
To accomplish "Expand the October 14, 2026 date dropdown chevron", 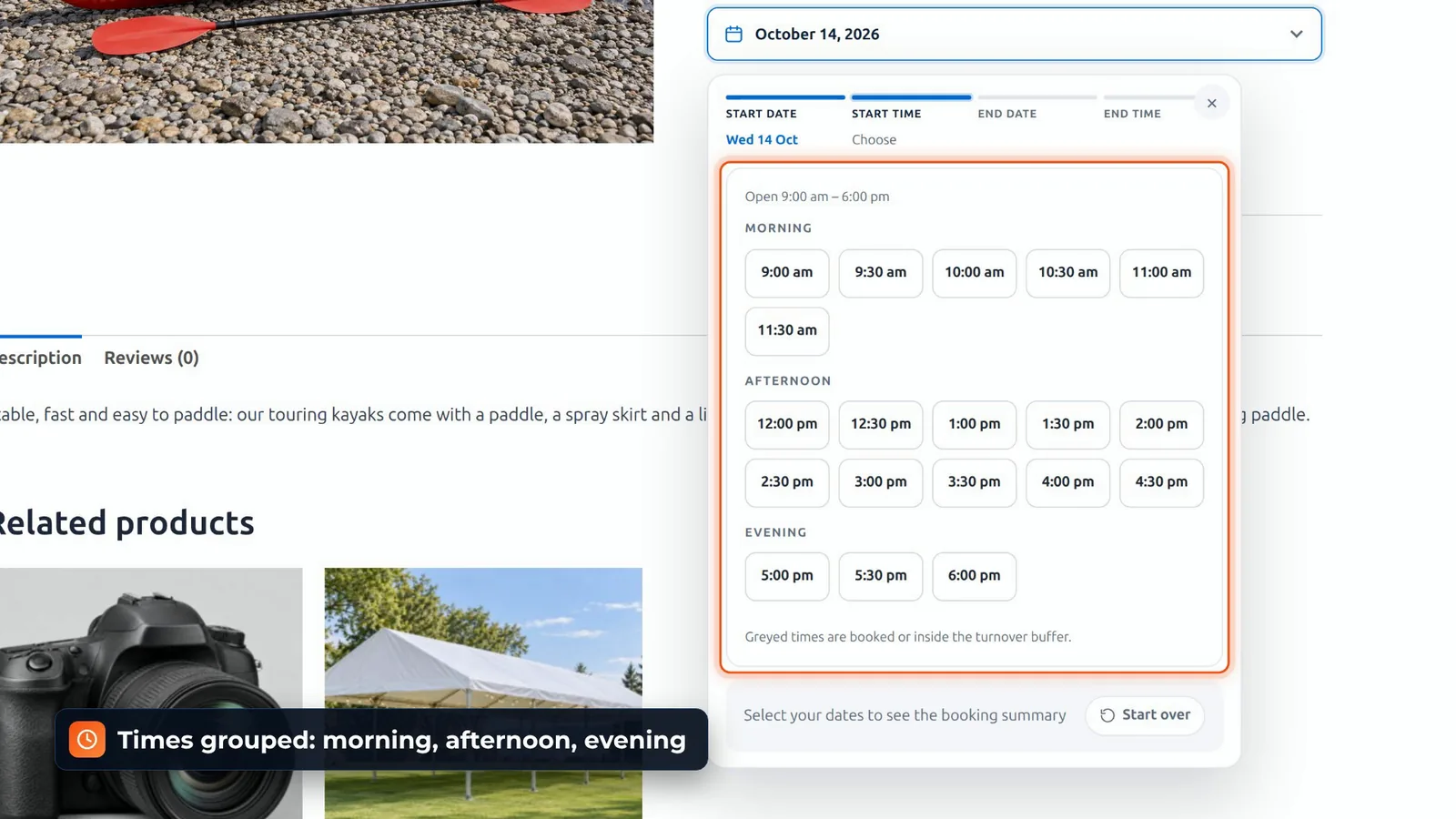I will (1296, 35).
